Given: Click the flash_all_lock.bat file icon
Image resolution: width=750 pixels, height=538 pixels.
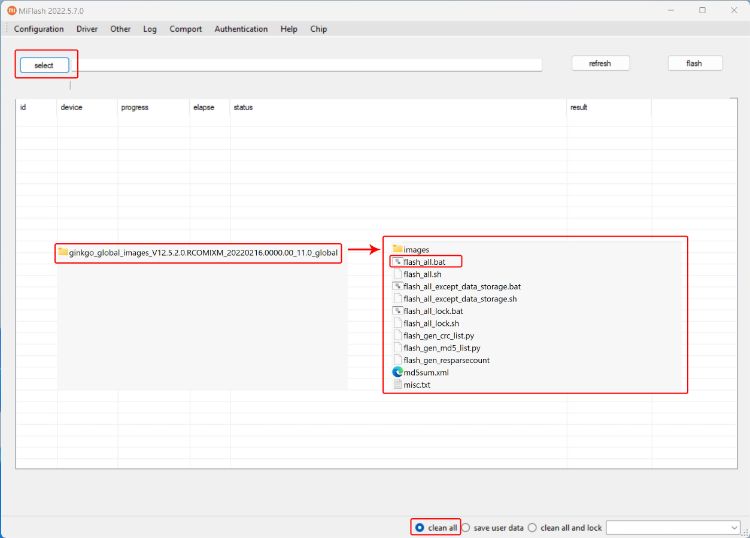Looking at the screenshot, I should [x=397, y=311].
